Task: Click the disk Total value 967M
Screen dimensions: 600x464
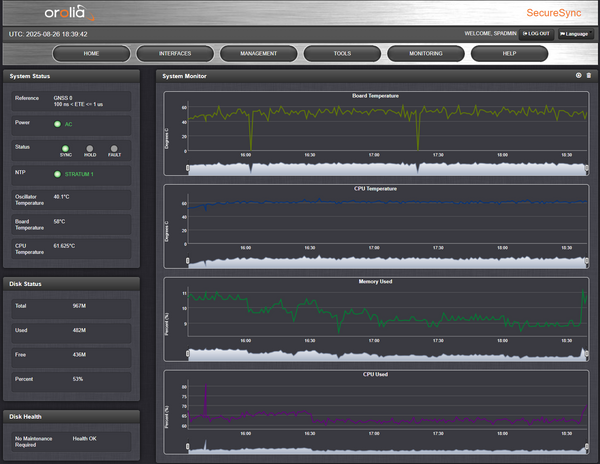Action: pos(79,306)
